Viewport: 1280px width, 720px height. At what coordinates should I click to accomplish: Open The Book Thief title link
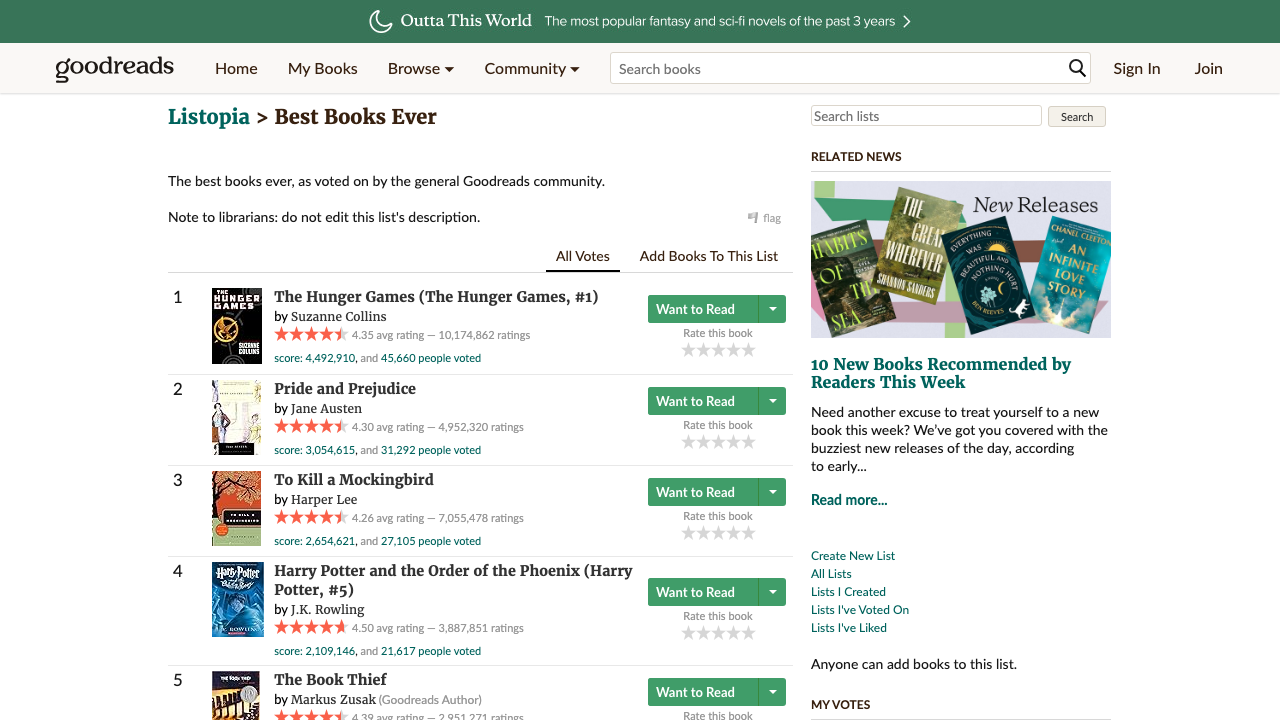330,679
